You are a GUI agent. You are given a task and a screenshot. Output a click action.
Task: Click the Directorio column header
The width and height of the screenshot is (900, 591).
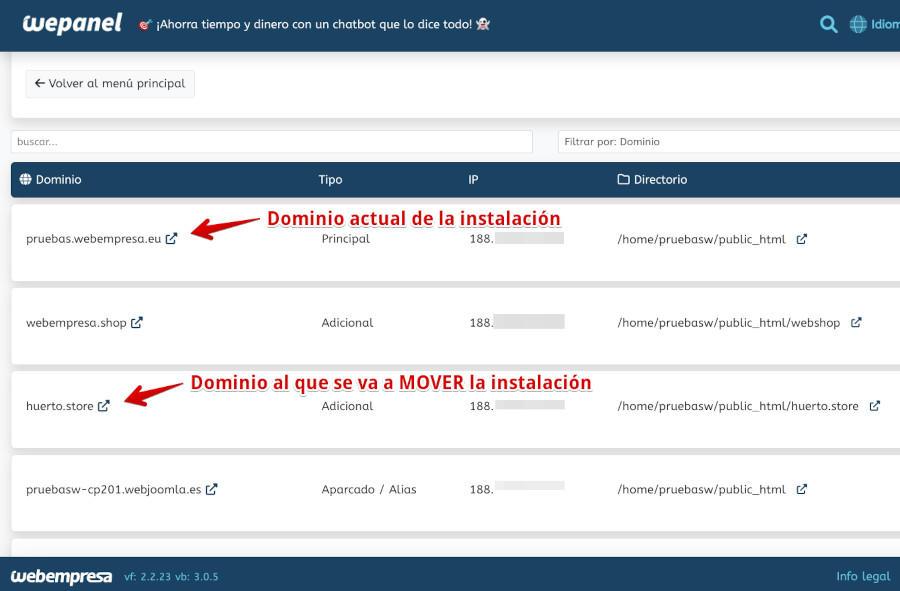point(660,180)
